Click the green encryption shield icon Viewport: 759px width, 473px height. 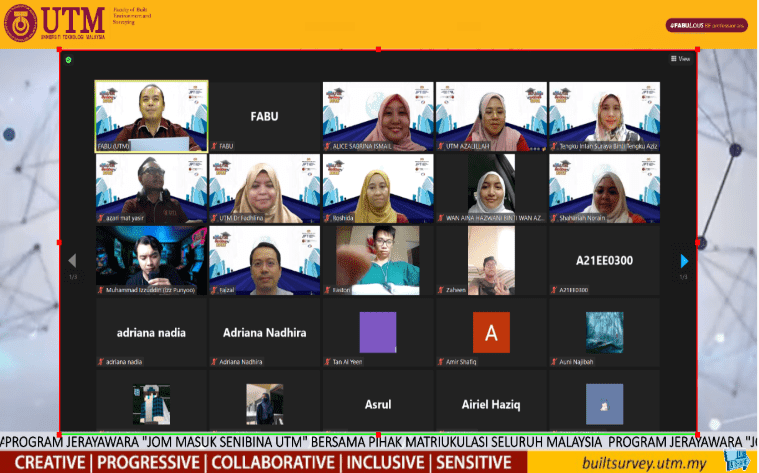point(69,60)
